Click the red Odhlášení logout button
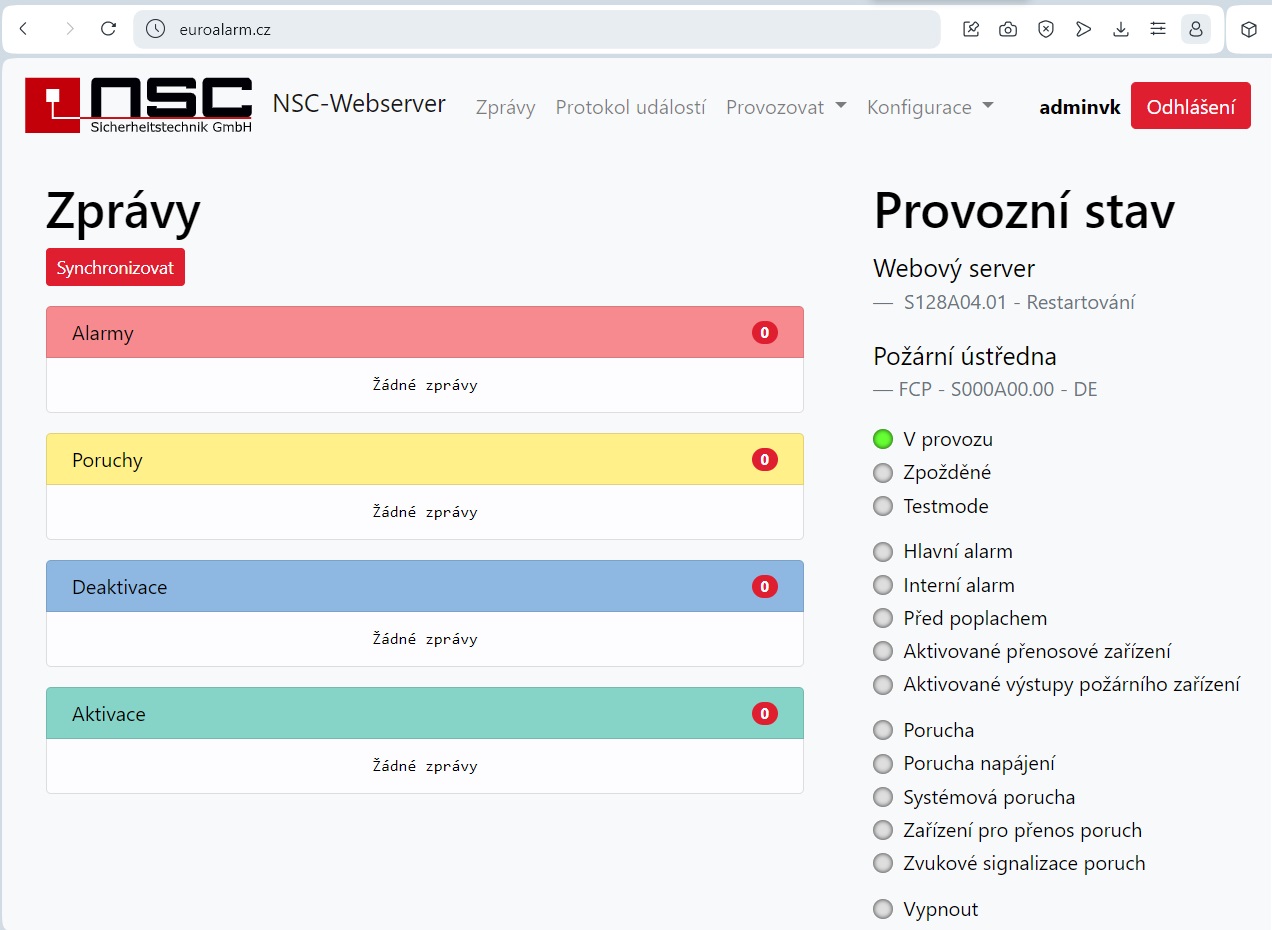This screenshot has height=930, width=1272. coord(1190,106)
